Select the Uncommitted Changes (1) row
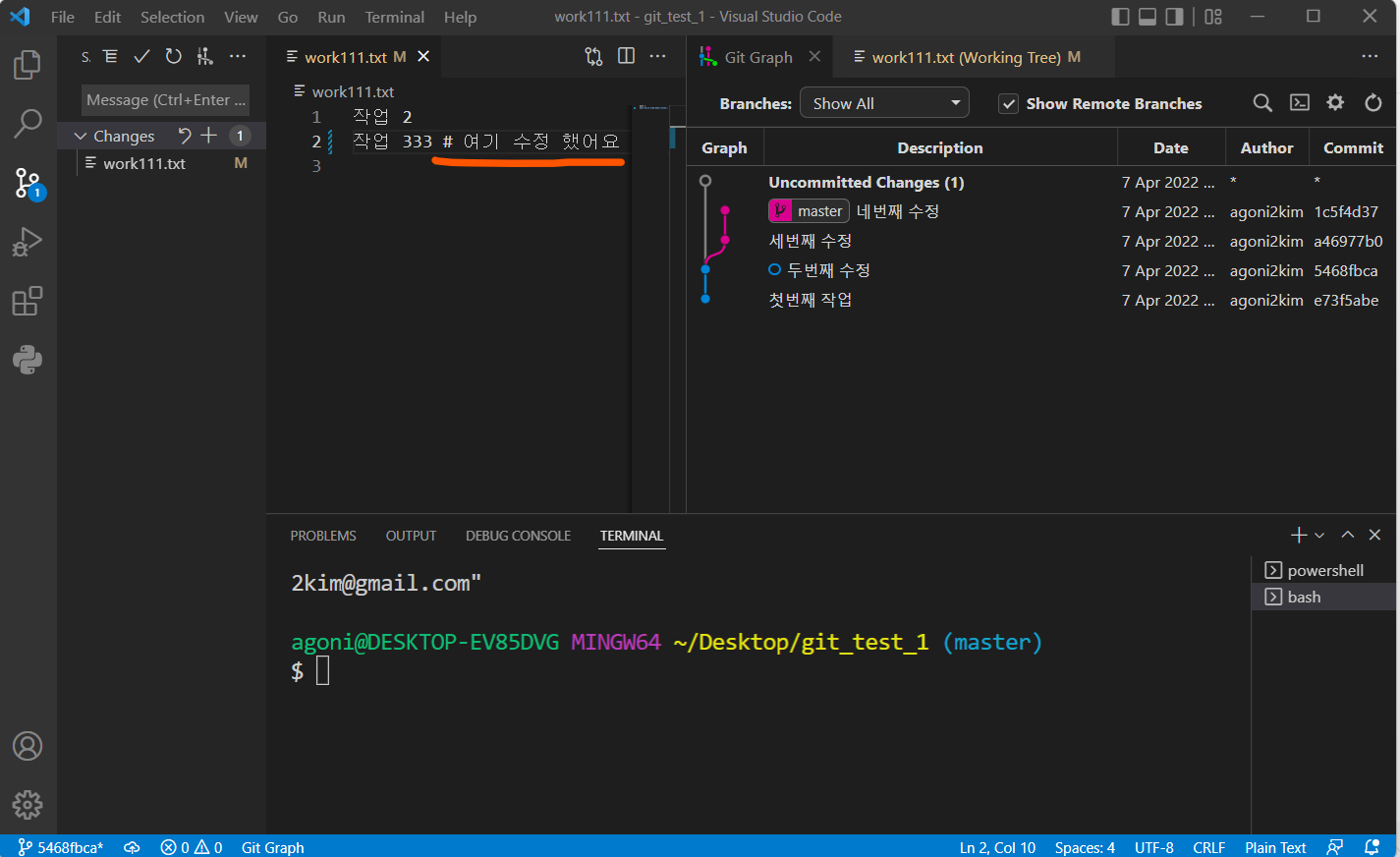 (1041, 182)
